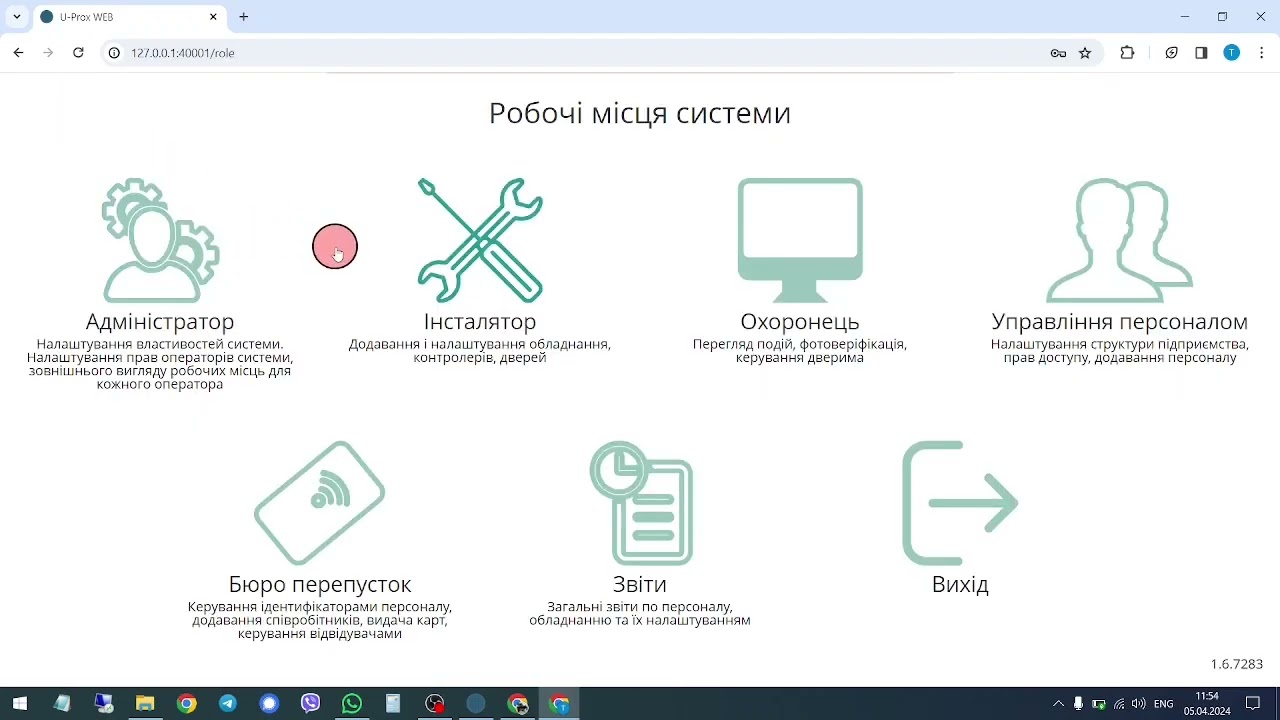Image resolution: width=1280 pixels, height=720 pixels.
Task: Close the U-Prox WEB tab
Action: click(x=213, y=17)
